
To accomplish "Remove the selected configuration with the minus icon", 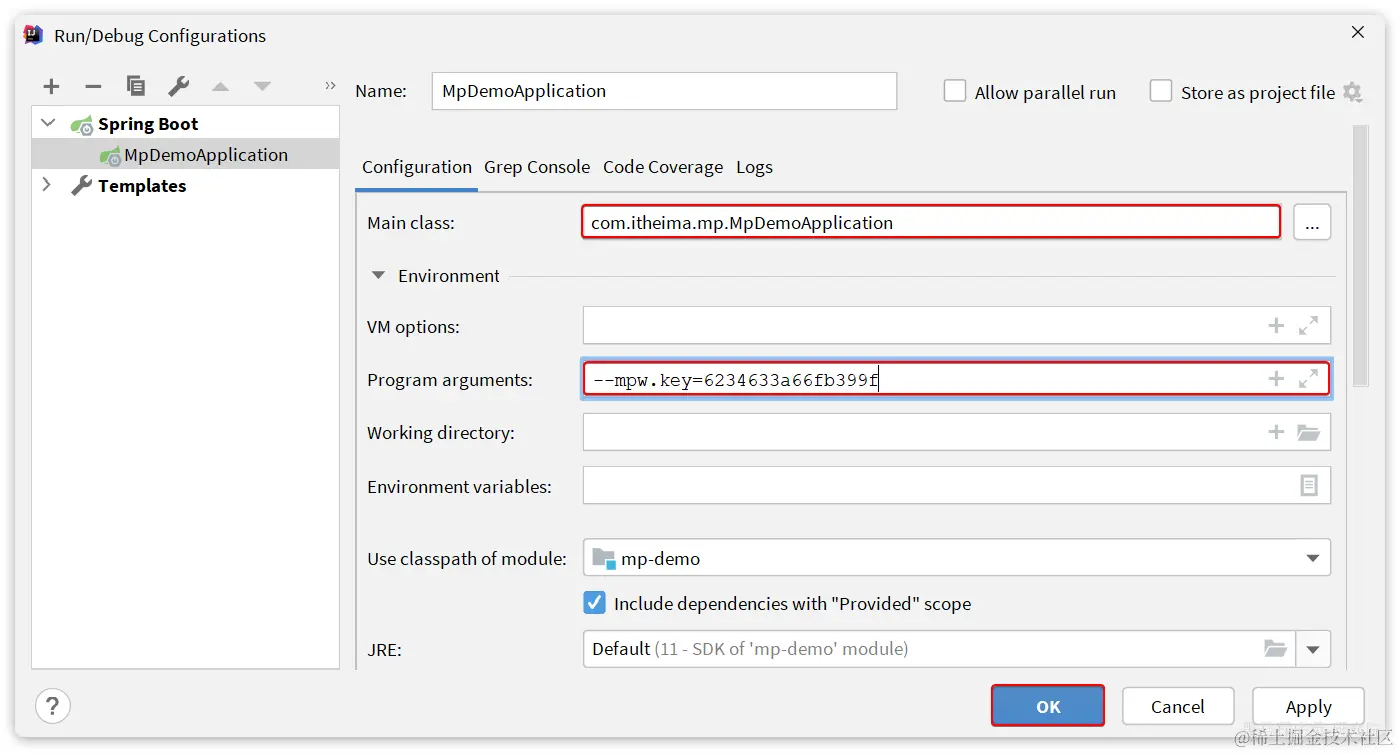I will [x=93, y=87].
